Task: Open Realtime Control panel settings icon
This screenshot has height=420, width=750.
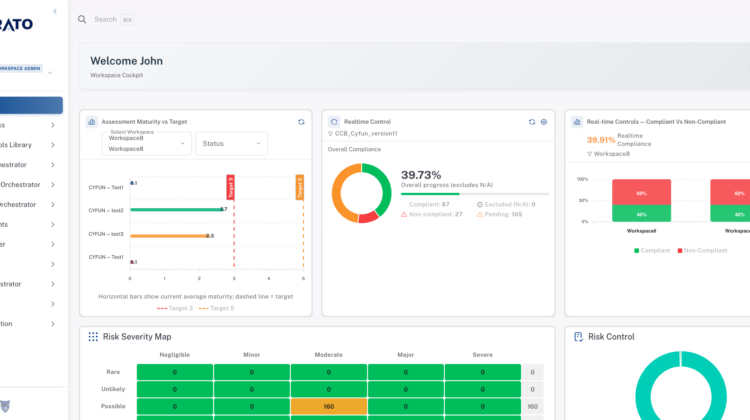Action: pos(544,122)
